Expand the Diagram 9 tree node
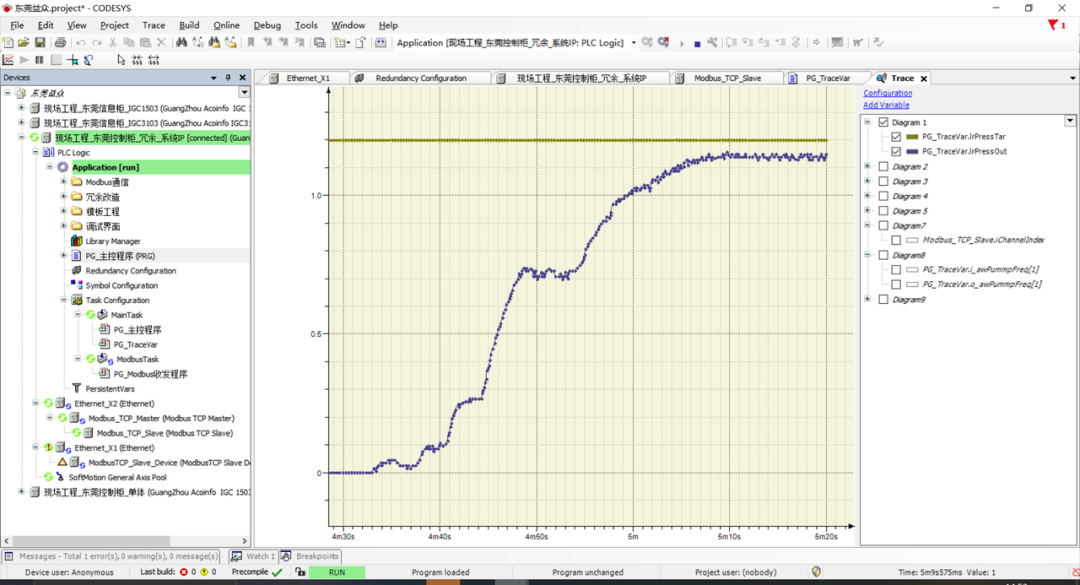The height and width of the screenshot is (585, 1080). [868, 299]
